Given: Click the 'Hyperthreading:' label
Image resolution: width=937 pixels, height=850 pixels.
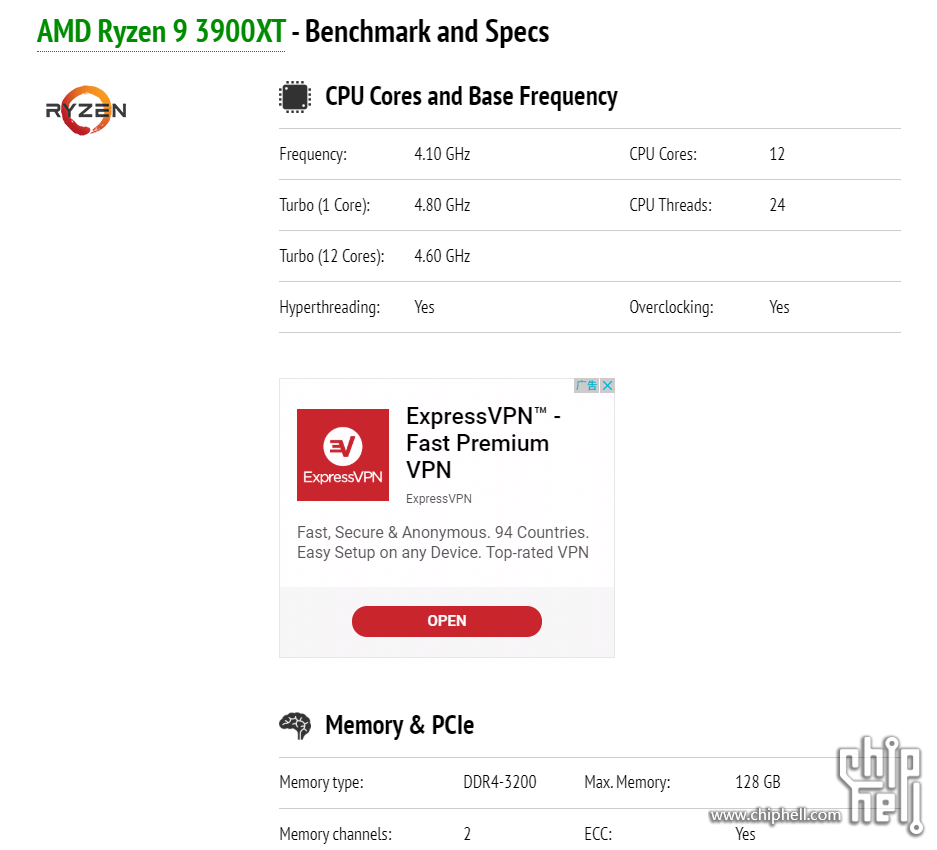Looking at the screenshot, I should coord(329,307).
